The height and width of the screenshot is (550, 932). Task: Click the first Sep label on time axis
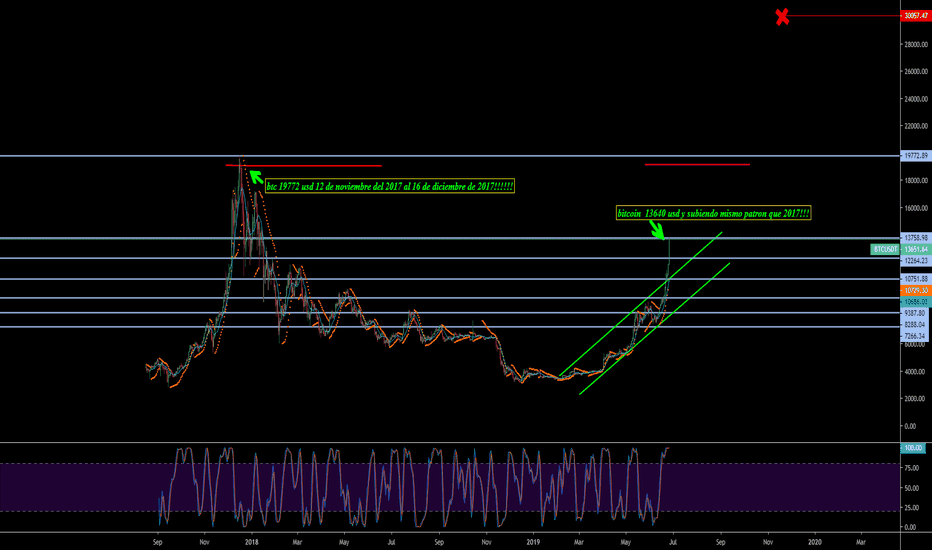[158, 542]
